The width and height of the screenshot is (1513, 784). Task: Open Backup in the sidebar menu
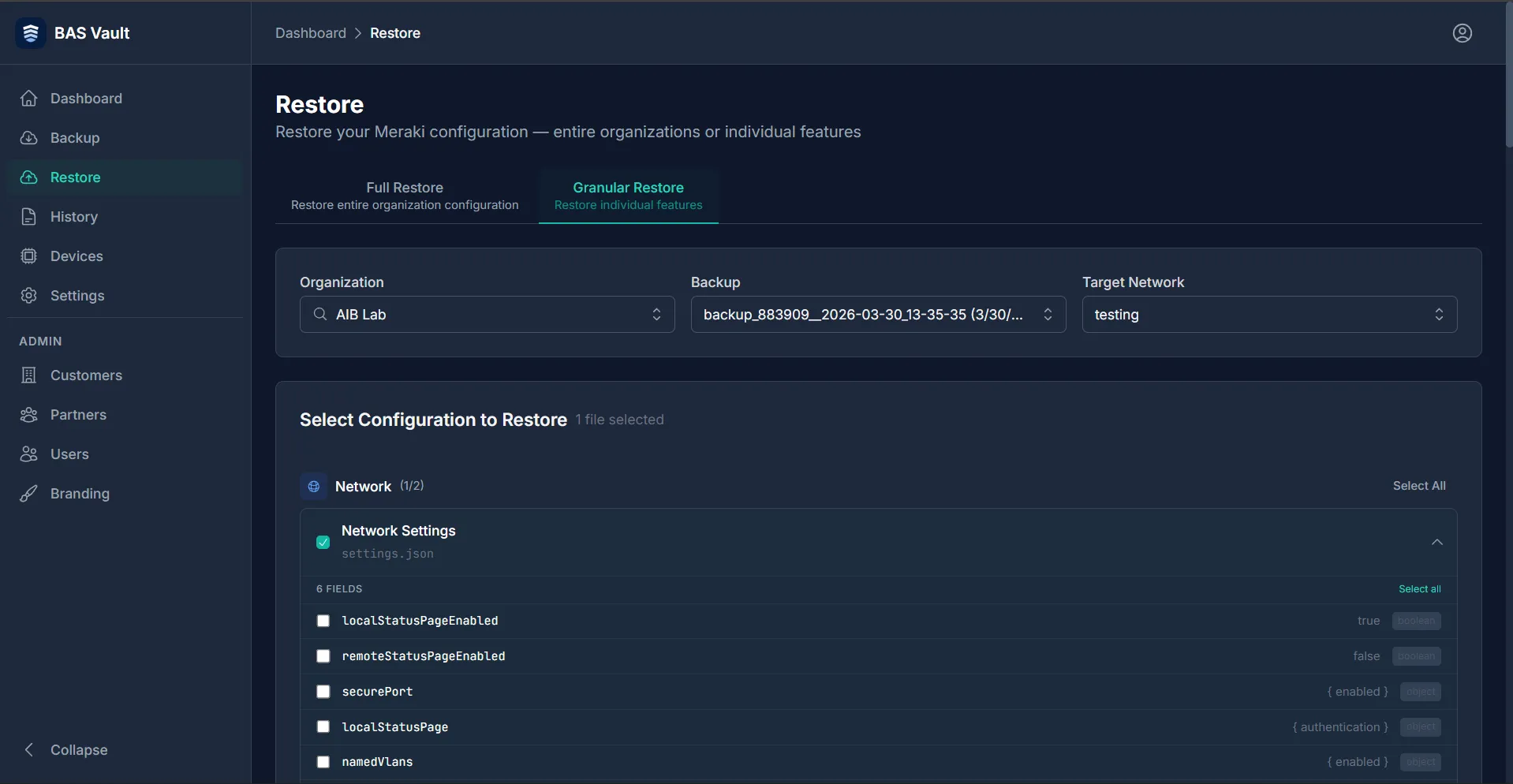[124, 138]
